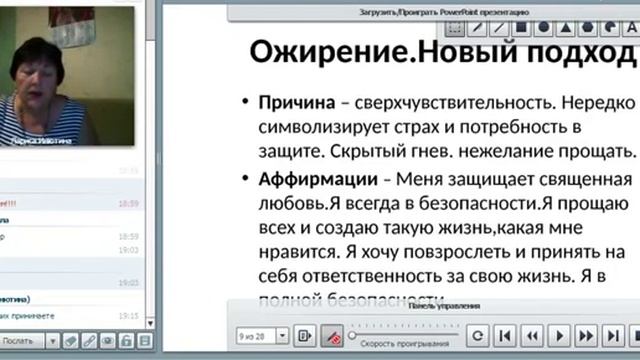Select the dotted selection rectangle tool

click(x=454, y=29)
